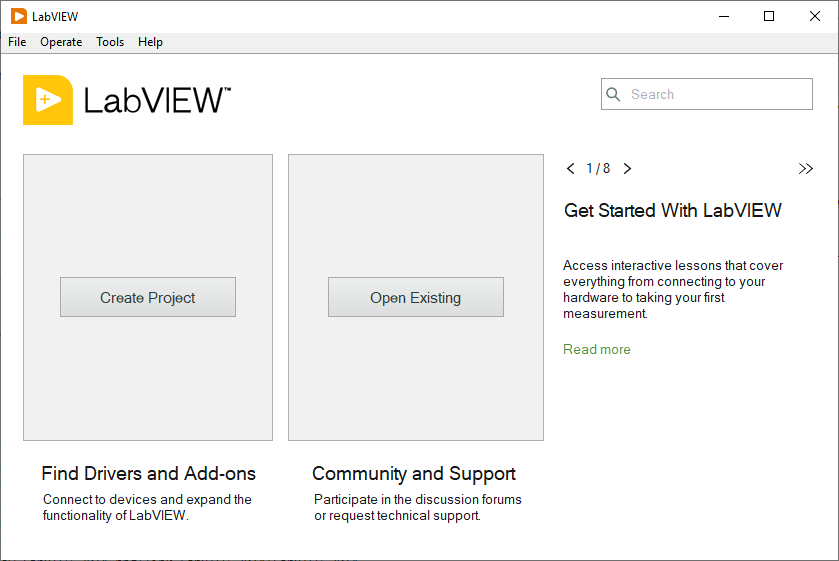The width and height of the screenshot is (839, 561).
Task: Click the magnifying glass search icon
Action: 614,94
